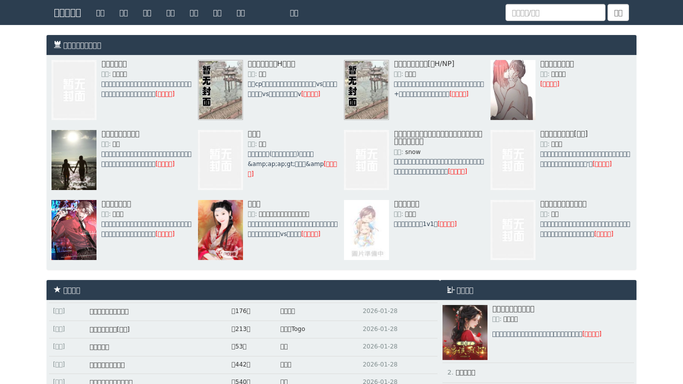Open the chapter link showing "442"
The height and width of the screenshot is (384, 683).
240,364
